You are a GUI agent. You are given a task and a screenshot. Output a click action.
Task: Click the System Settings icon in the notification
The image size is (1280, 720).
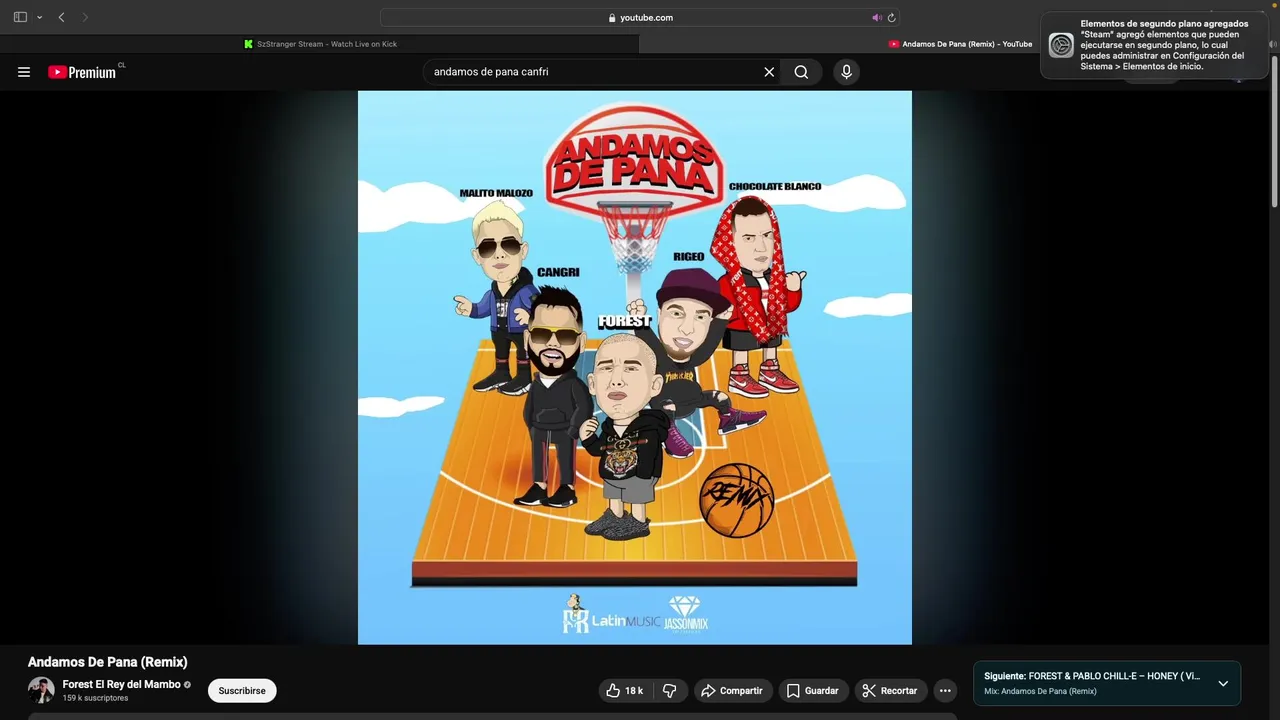click(1061, 45)
